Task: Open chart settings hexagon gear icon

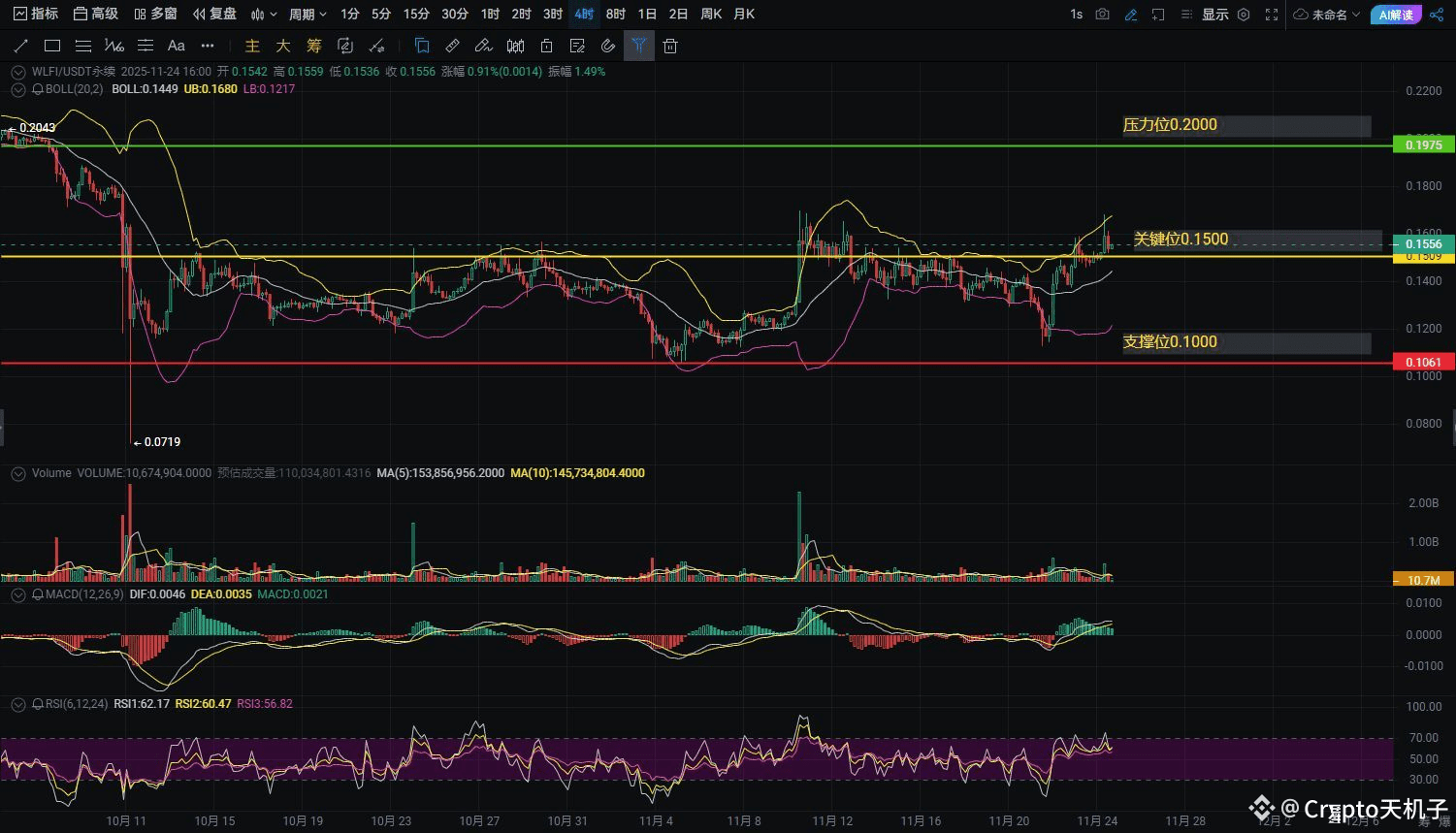Action: (x=1244, y=15)
